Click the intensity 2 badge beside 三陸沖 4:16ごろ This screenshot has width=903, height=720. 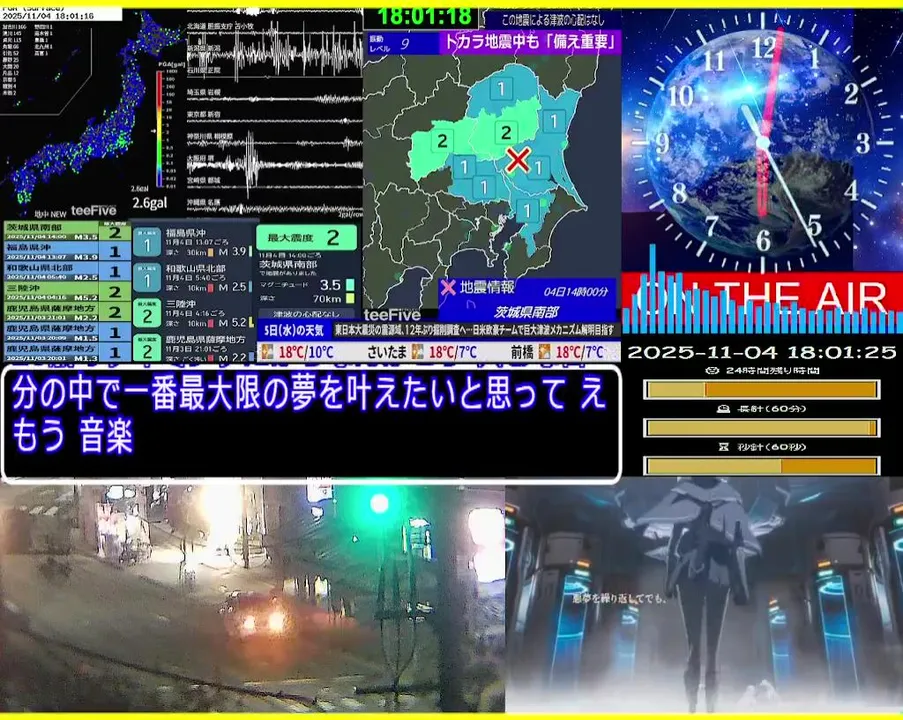pyautogui.click(x=147, y=313)
